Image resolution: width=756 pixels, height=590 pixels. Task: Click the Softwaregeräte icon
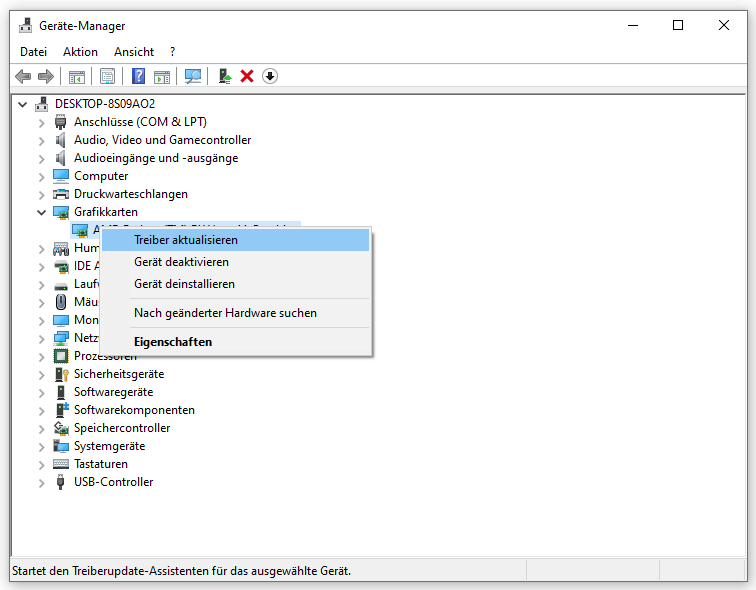click(x=61, y=392)
